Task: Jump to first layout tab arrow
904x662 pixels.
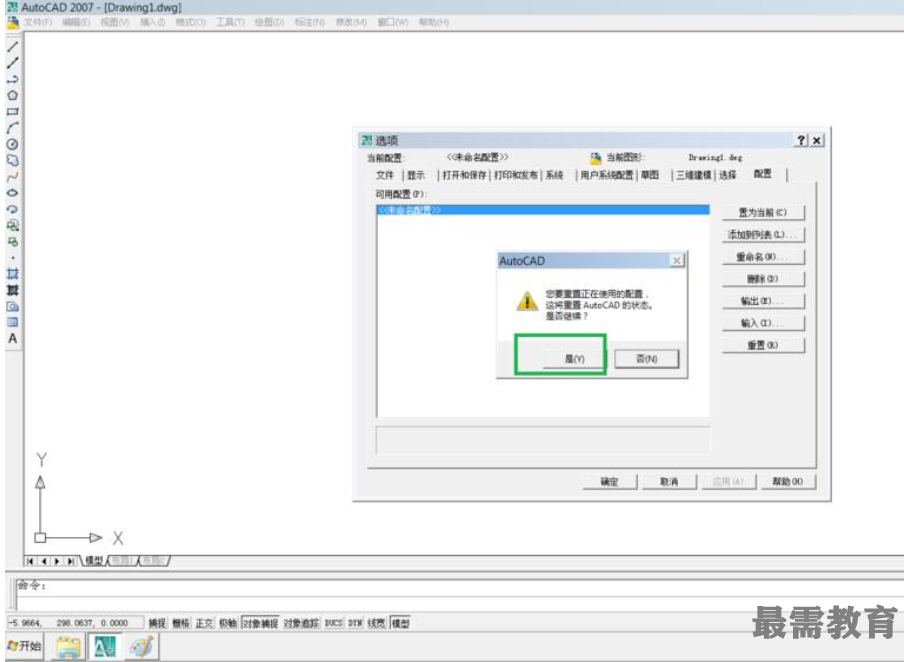Action: click(x=31, y=561)
